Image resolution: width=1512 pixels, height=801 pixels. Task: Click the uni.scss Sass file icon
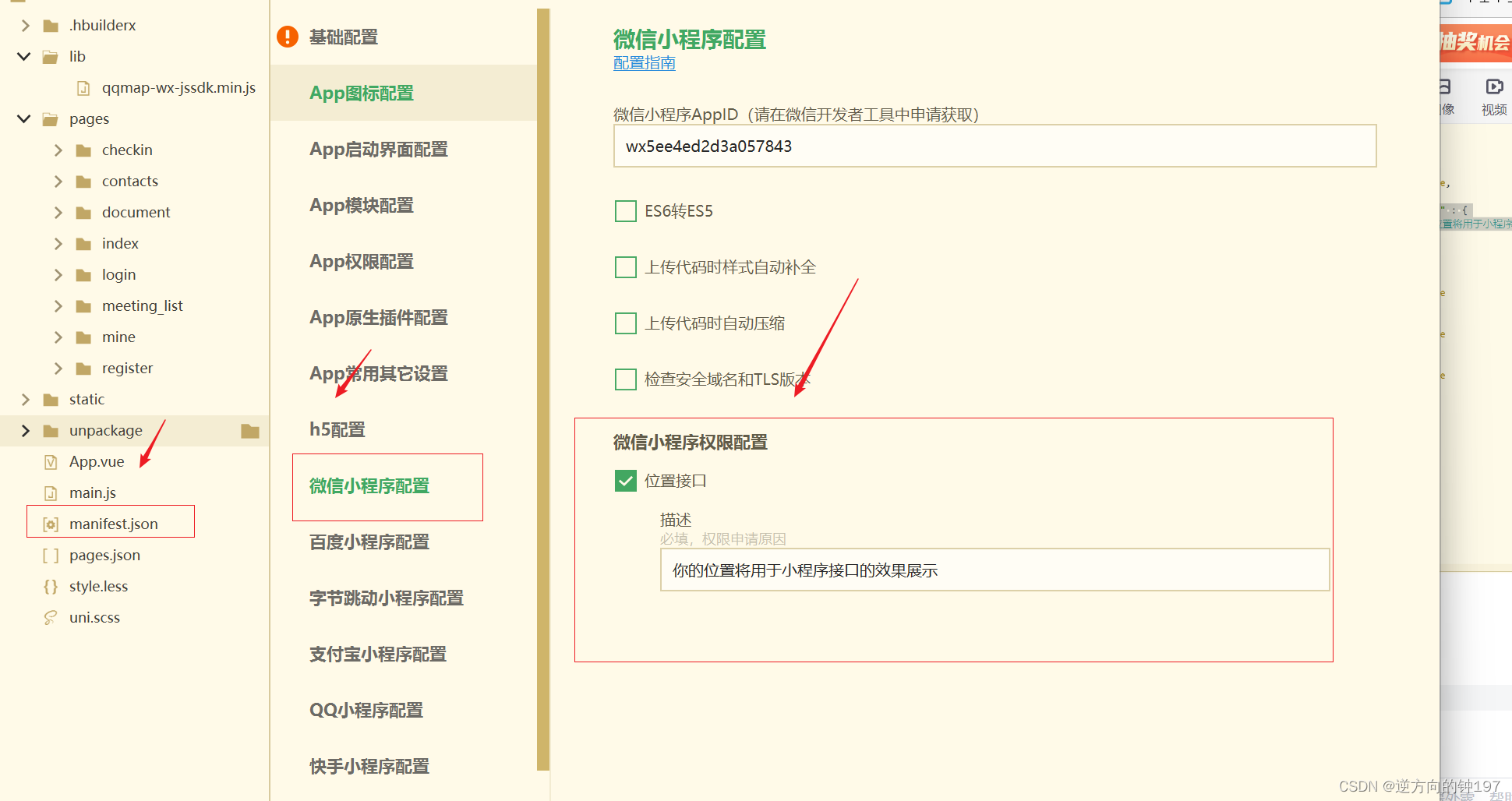(50, 617)
